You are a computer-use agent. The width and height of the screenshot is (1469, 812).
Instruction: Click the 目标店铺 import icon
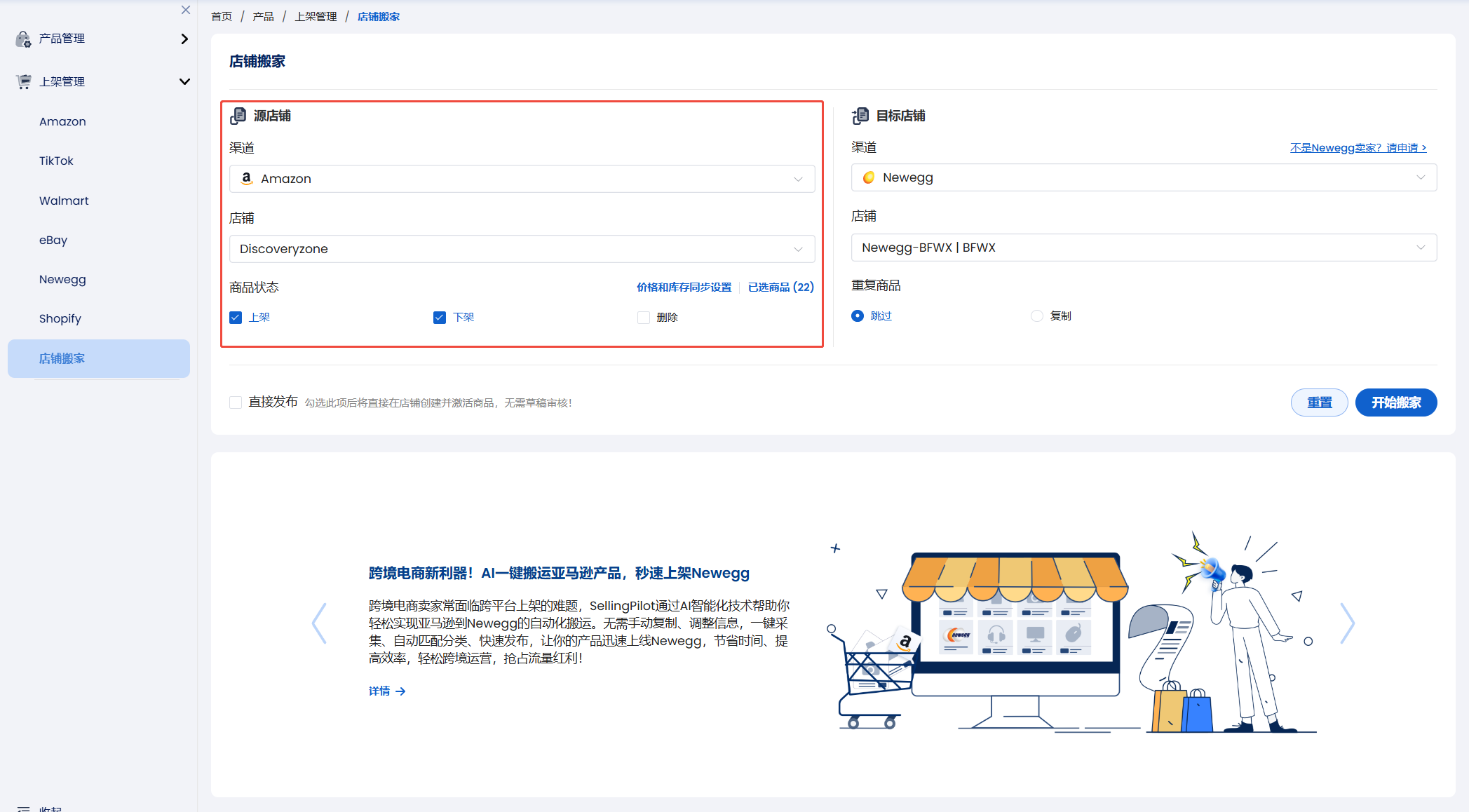pos(860,115)
